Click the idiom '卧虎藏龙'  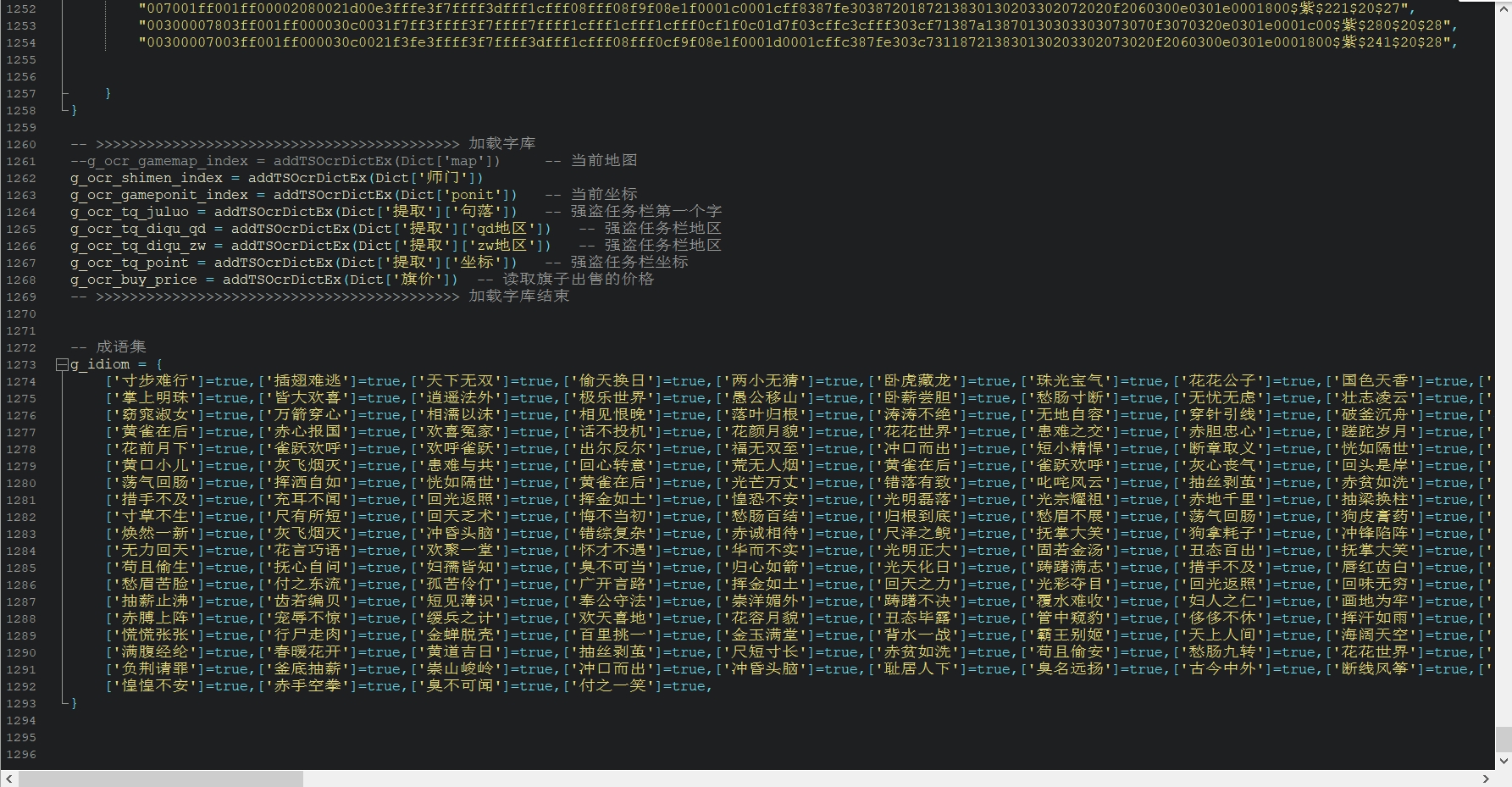917,381
